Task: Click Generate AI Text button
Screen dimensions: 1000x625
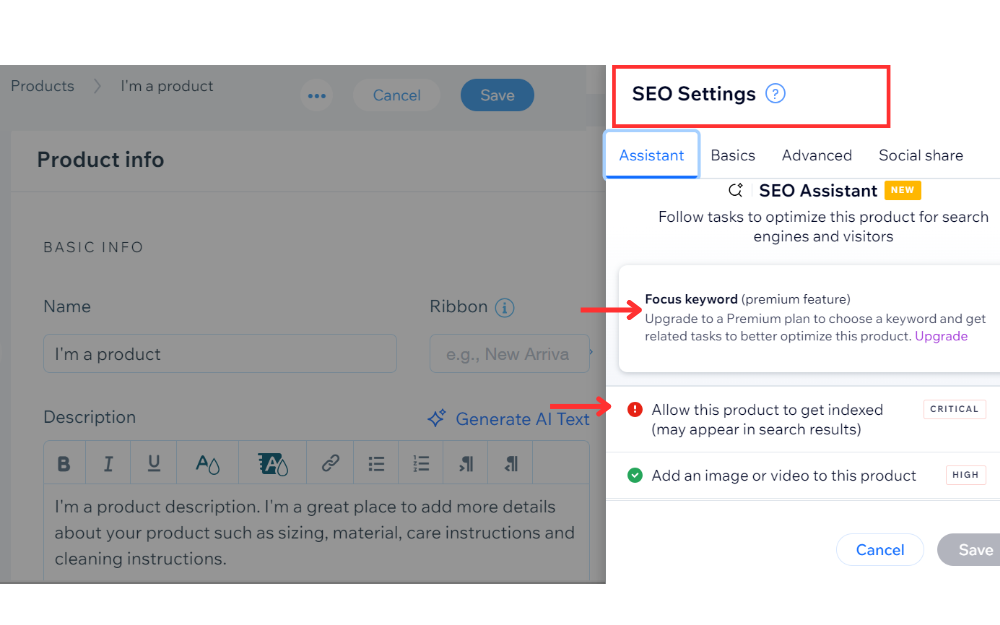Action: coord(508,419)
